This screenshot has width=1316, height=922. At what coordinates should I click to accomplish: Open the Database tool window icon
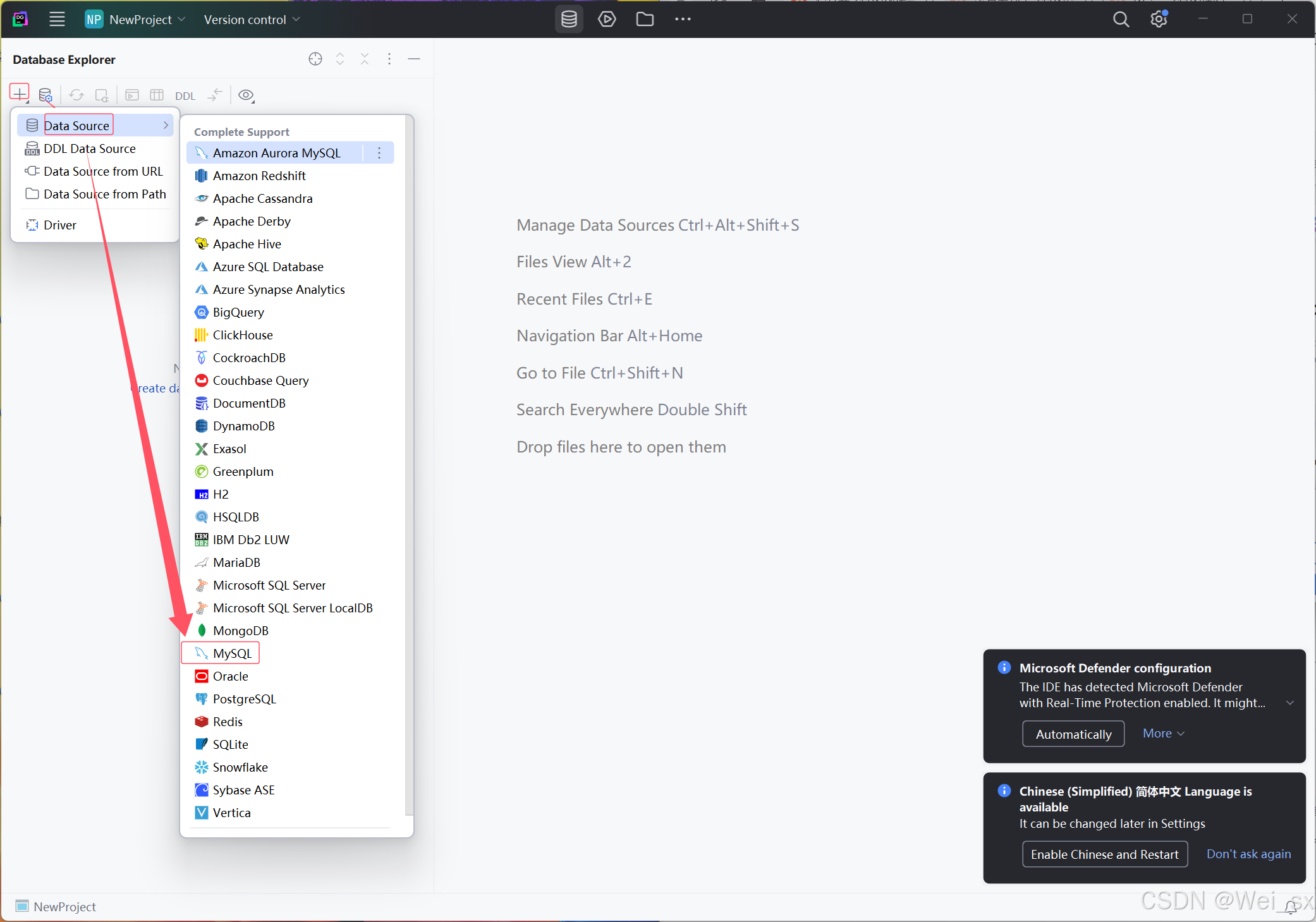tap(569, 19)
